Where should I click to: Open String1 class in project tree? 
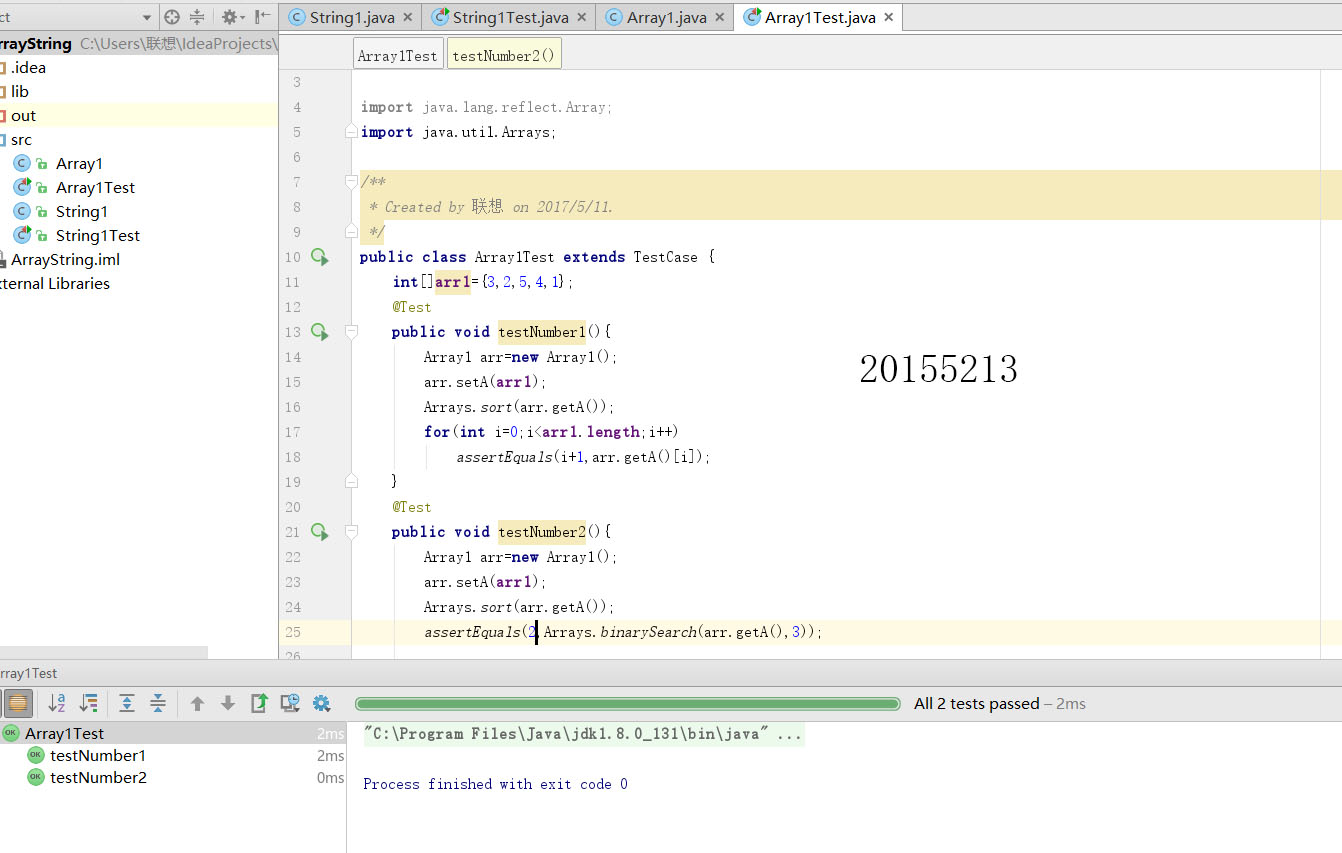coord(82,212)
